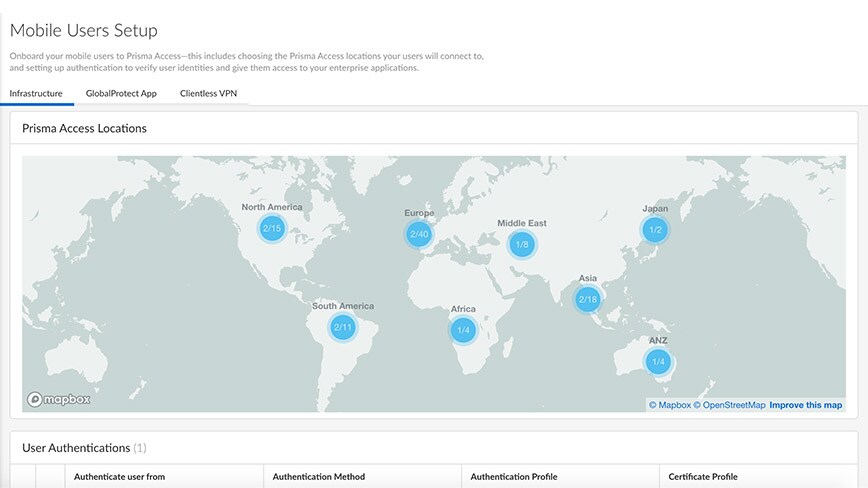Screen dimensions: 868x488
Task: Open the Japan 1/2 location marker
Action: click(x=655, y=230)
